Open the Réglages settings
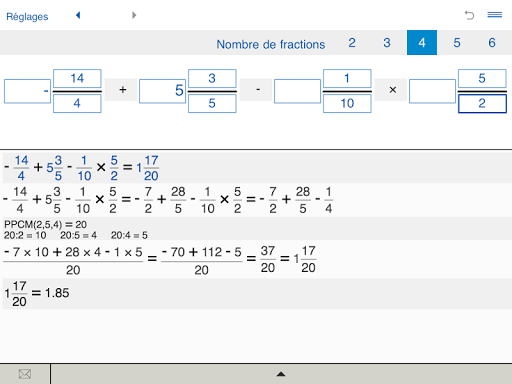 coord(27,16)
